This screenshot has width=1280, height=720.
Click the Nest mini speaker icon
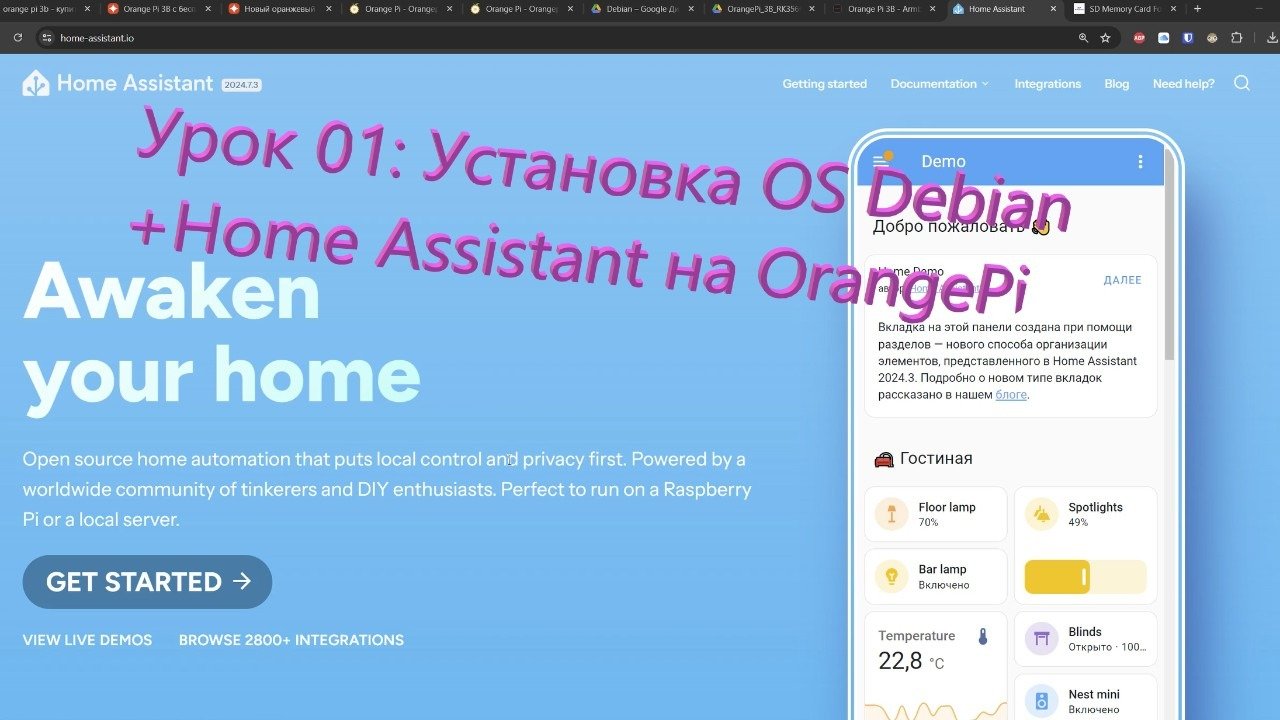coord(1041,701)
